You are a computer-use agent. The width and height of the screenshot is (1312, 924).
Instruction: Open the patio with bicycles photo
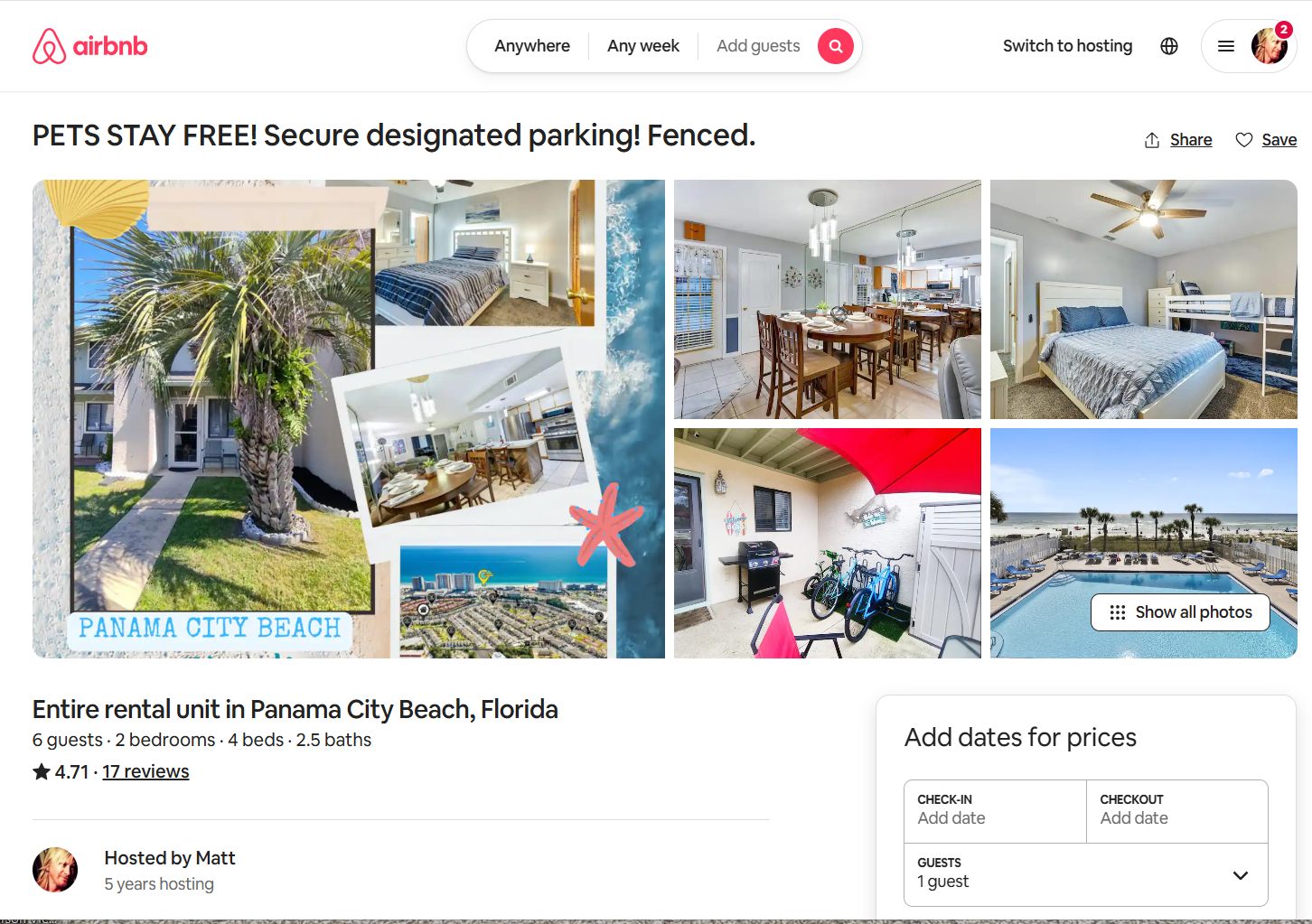coord(828,543)
